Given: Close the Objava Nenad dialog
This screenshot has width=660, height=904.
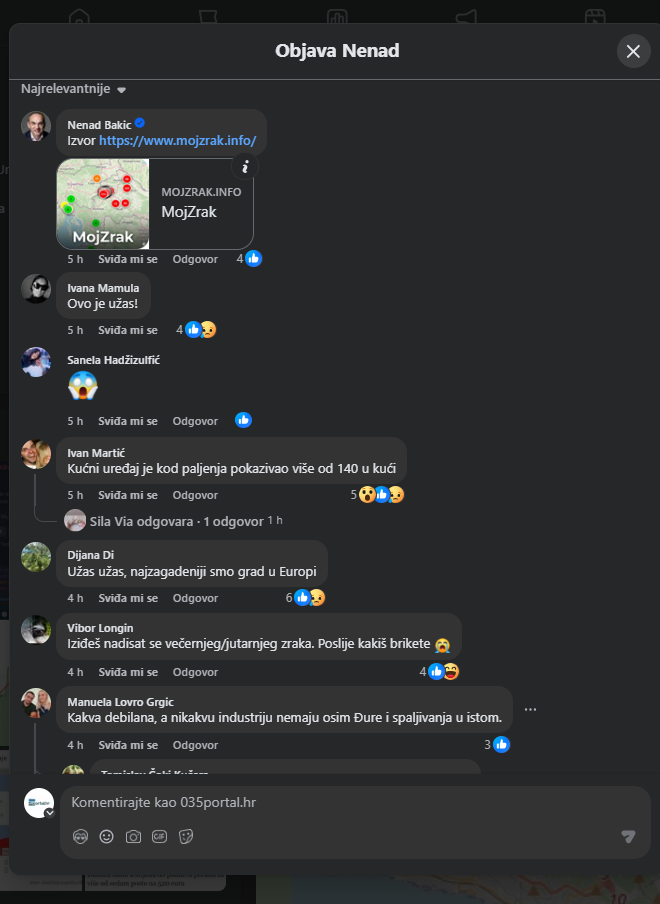Looking at the screenshot, I should (x=633, y=51).
